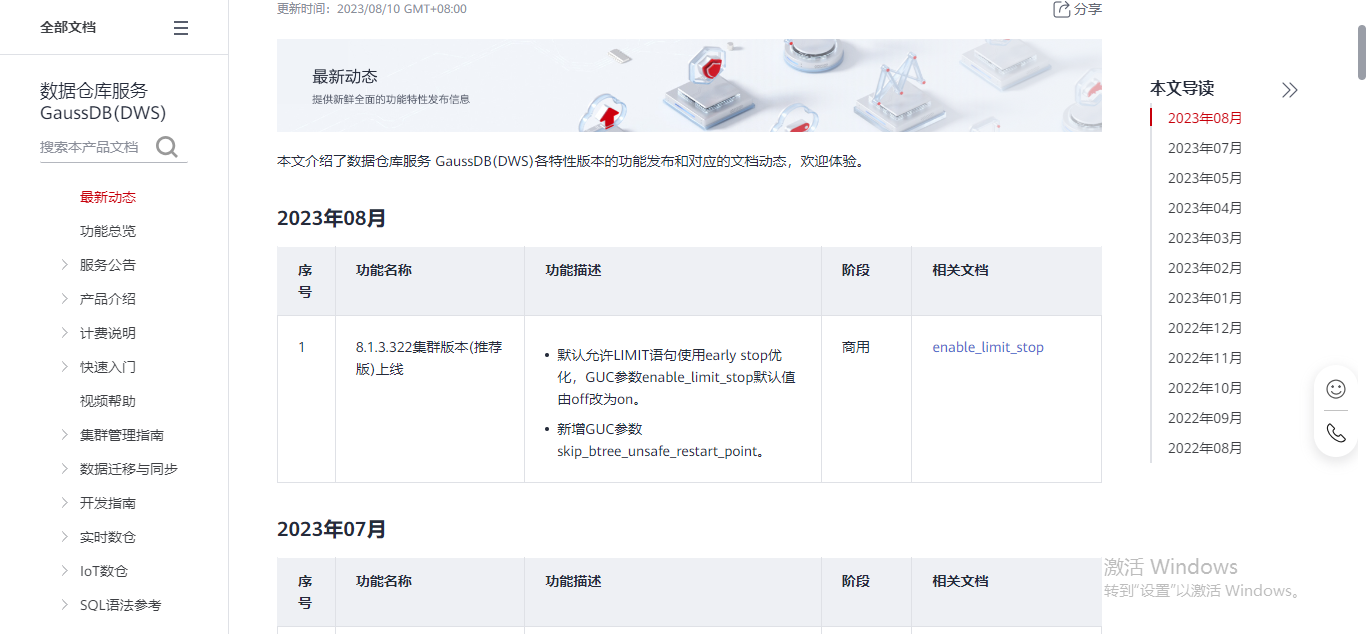Jump to 2022年10月 in article guide
The width and height of the screenshot is (1366, 634).
(x=1205, y=388)
